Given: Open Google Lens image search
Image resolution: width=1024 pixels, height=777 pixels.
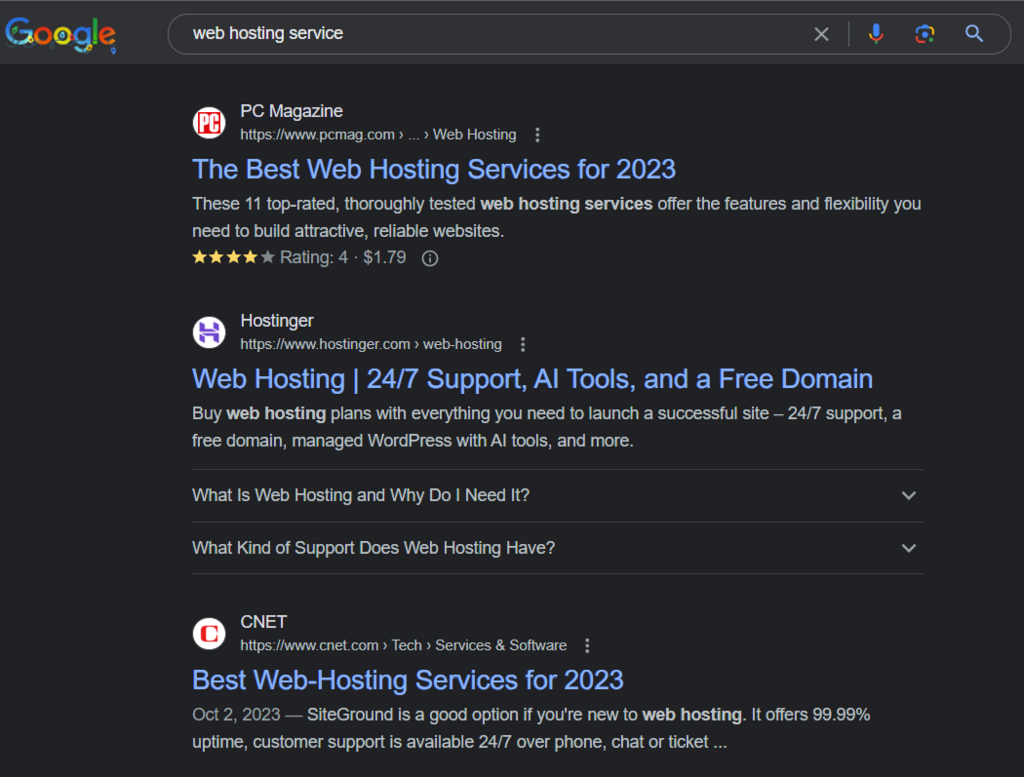Looking at the screenshot, I should (x=925, y=33).
